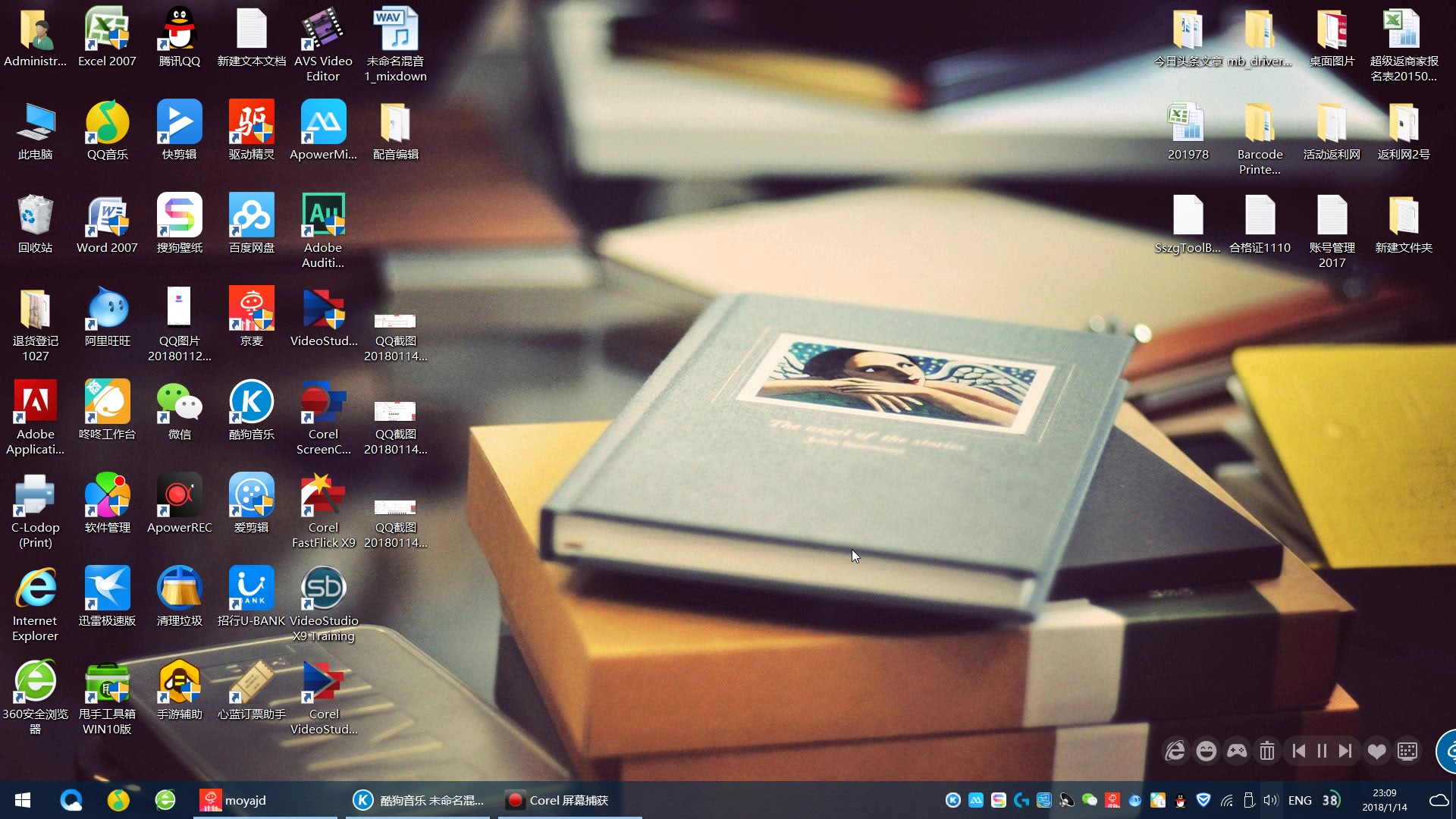Select the AVS Video Editor icon

point(323,45)
